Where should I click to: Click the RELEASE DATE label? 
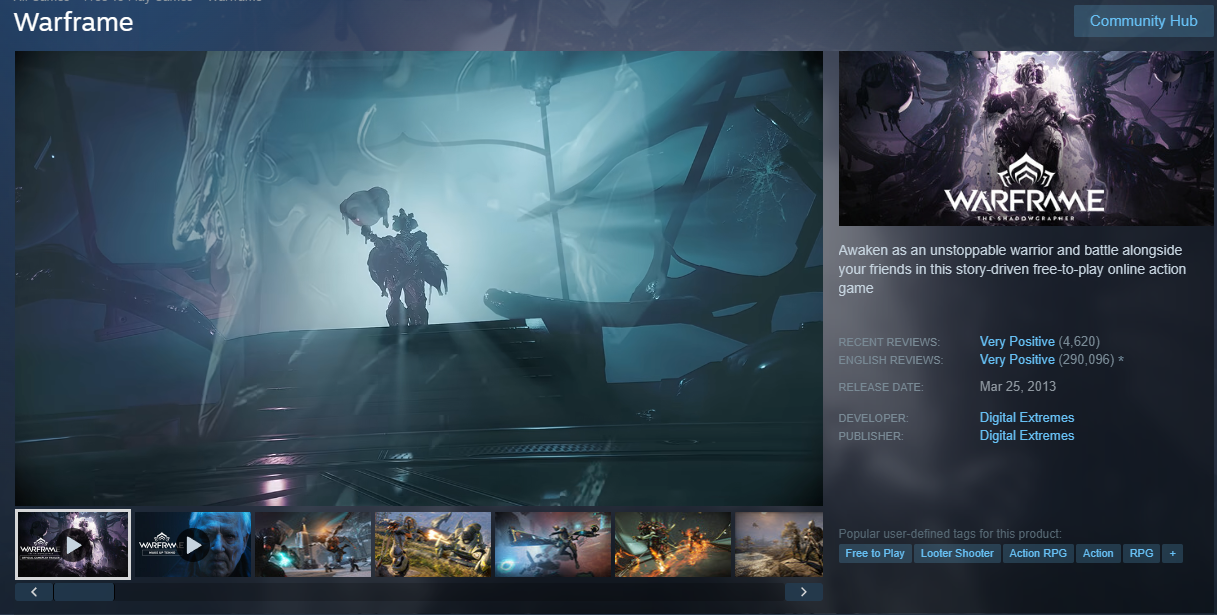881,387
